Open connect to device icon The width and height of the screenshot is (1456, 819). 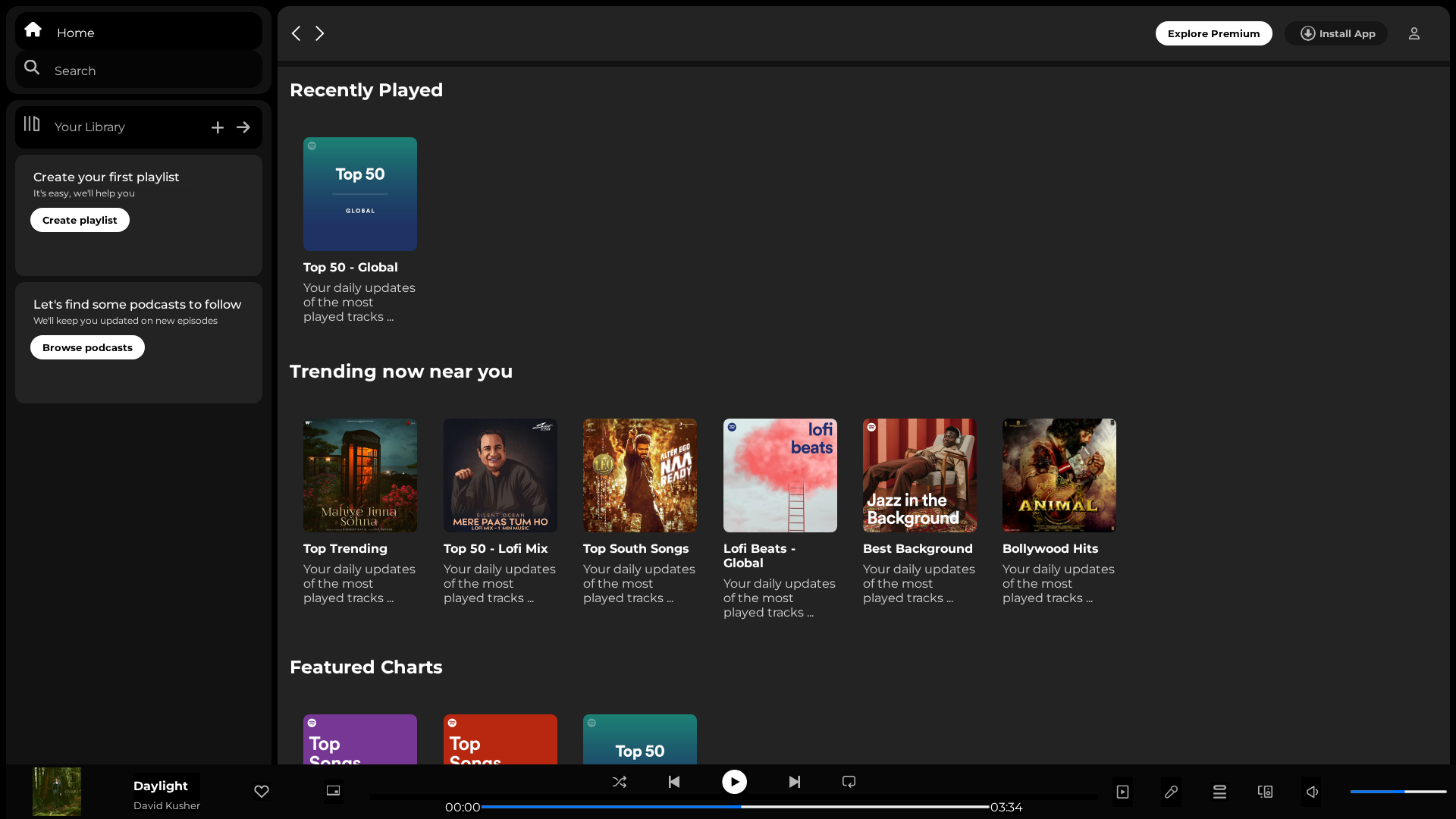(1265, 792)
